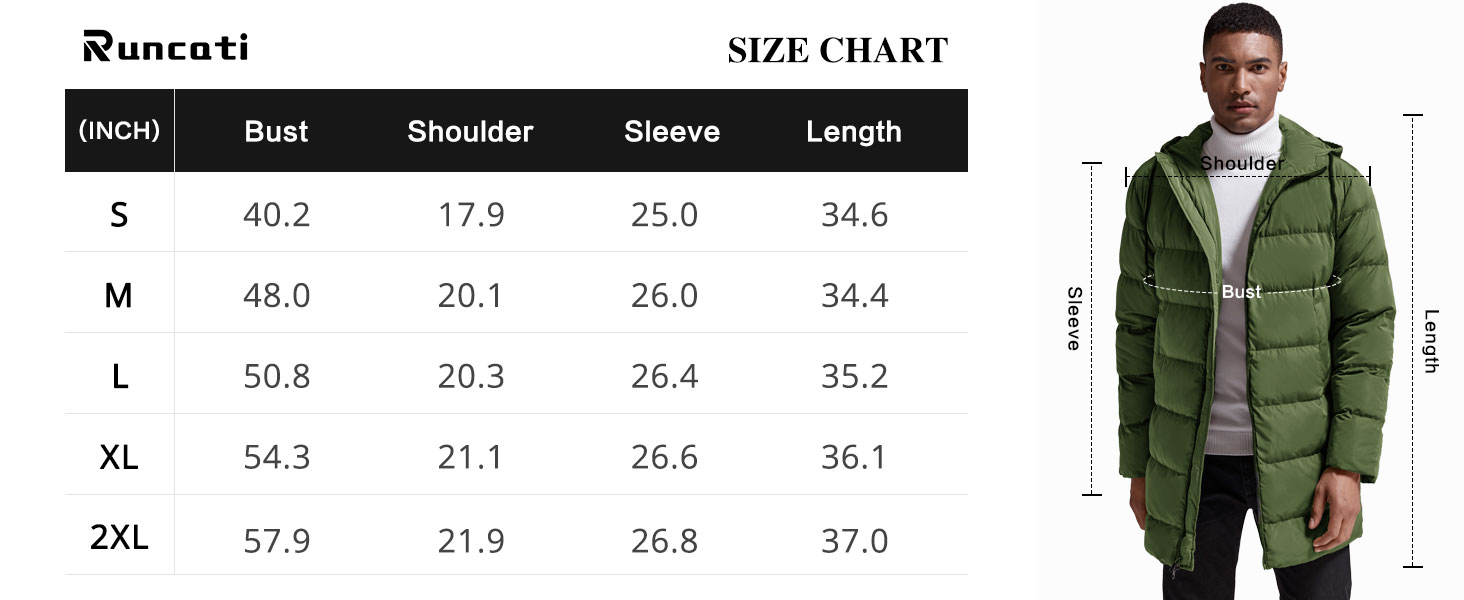Screen dimensions: 1464x600
Task: Click the 36.1 length value for size XL
Action: 854,458
